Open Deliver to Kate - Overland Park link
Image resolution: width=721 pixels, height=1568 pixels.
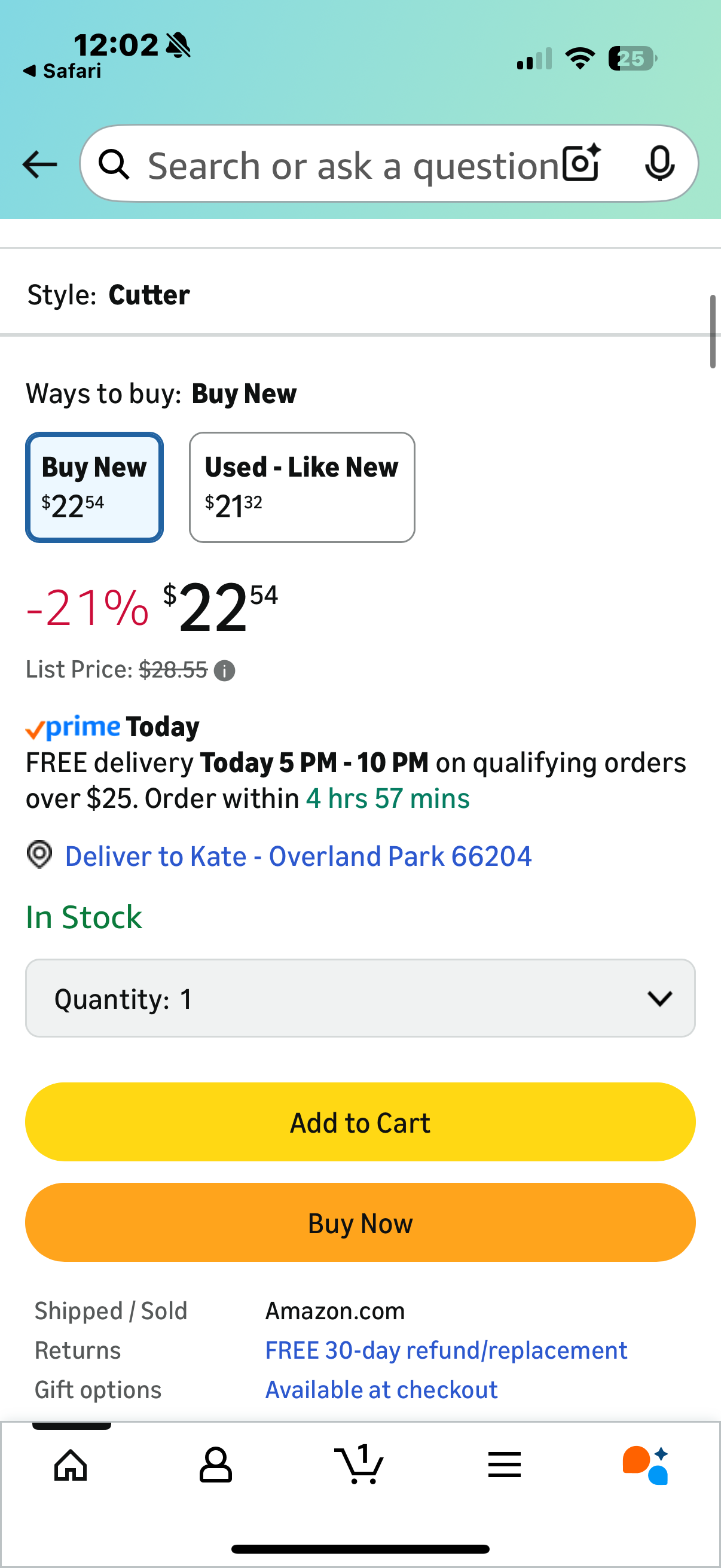[x=298, y=856]
